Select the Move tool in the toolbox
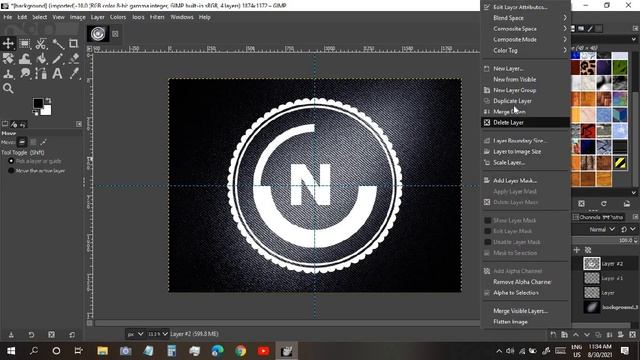Viewport: 640px width, 360px height. pos(8,43)
